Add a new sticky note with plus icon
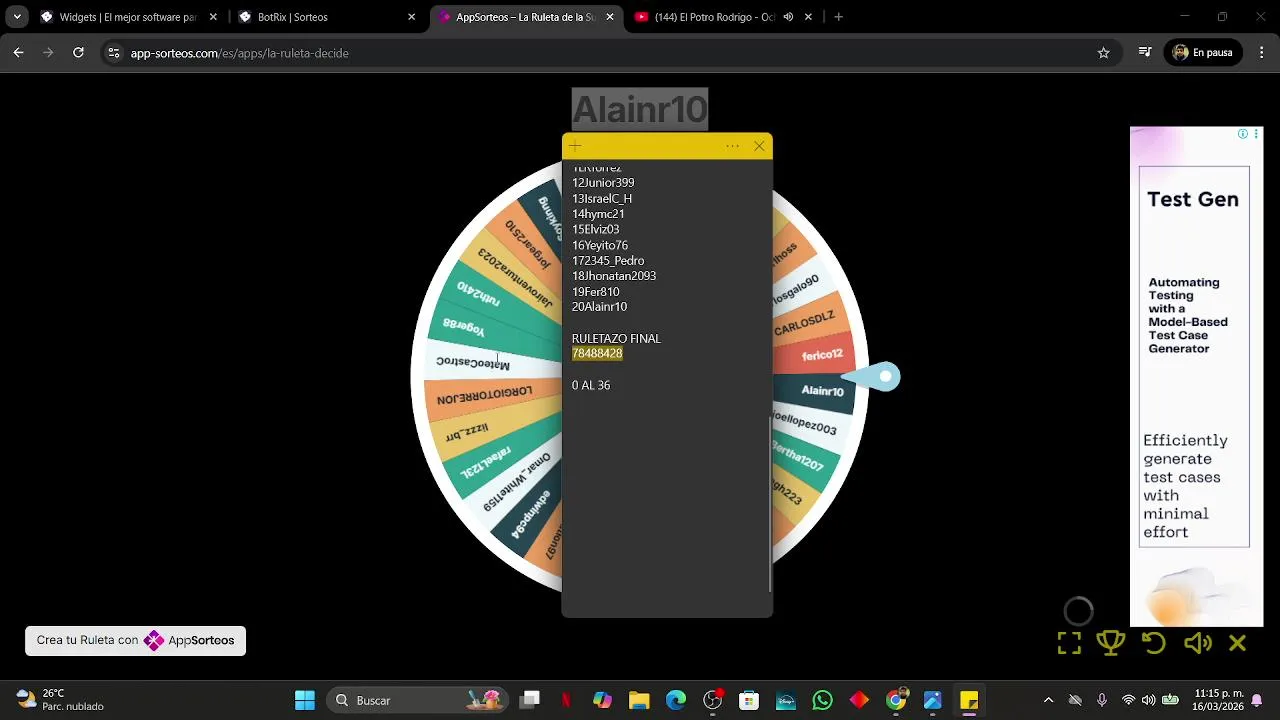The width and height of the screenshot is (1280, 720). (x=575, y=146)
